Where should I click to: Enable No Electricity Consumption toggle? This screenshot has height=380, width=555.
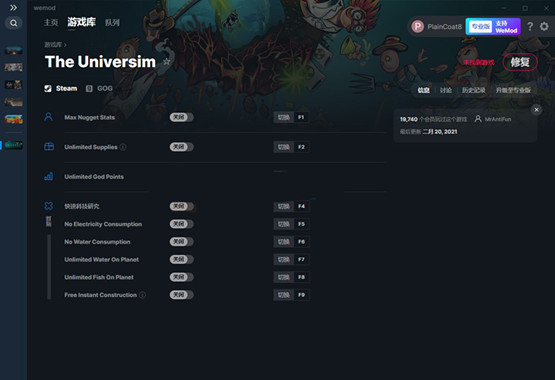[181, 224]
